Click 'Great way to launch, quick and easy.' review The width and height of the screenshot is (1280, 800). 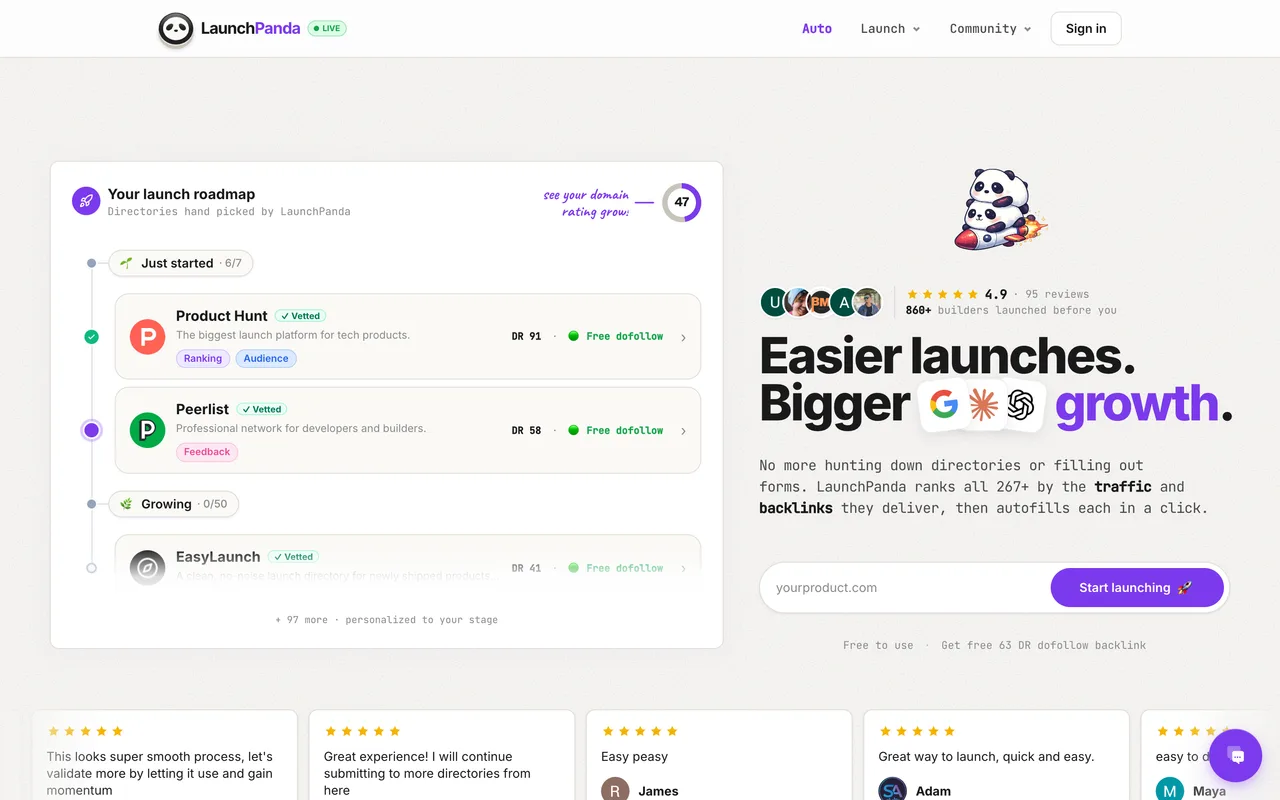point(986,757)
